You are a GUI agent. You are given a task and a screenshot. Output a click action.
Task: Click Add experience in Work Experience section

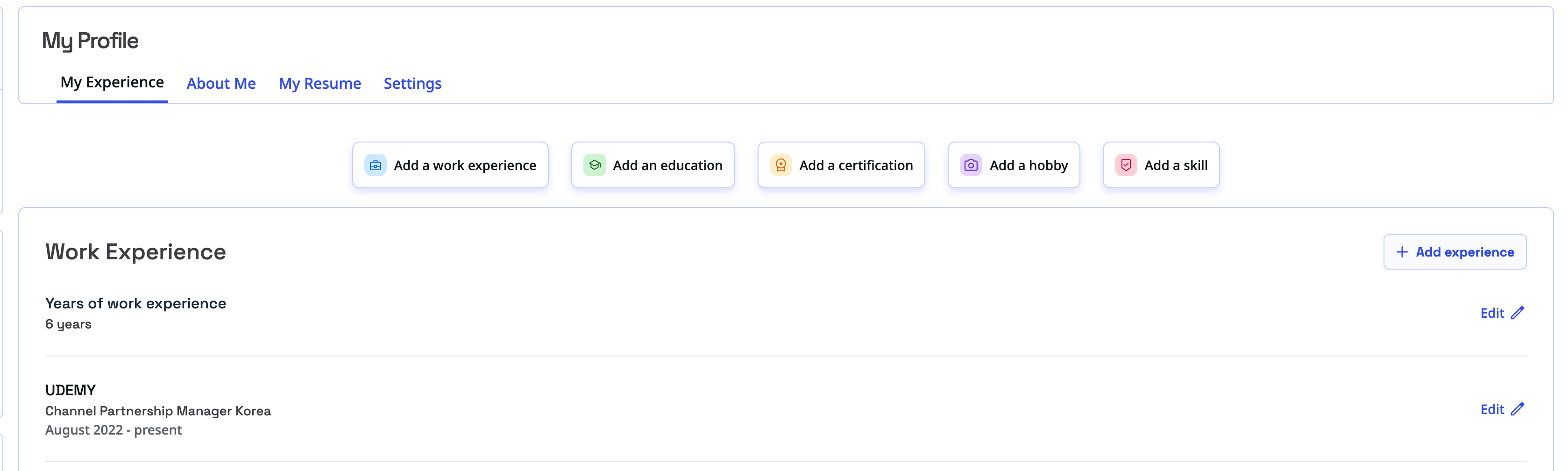click(1454, 252)
